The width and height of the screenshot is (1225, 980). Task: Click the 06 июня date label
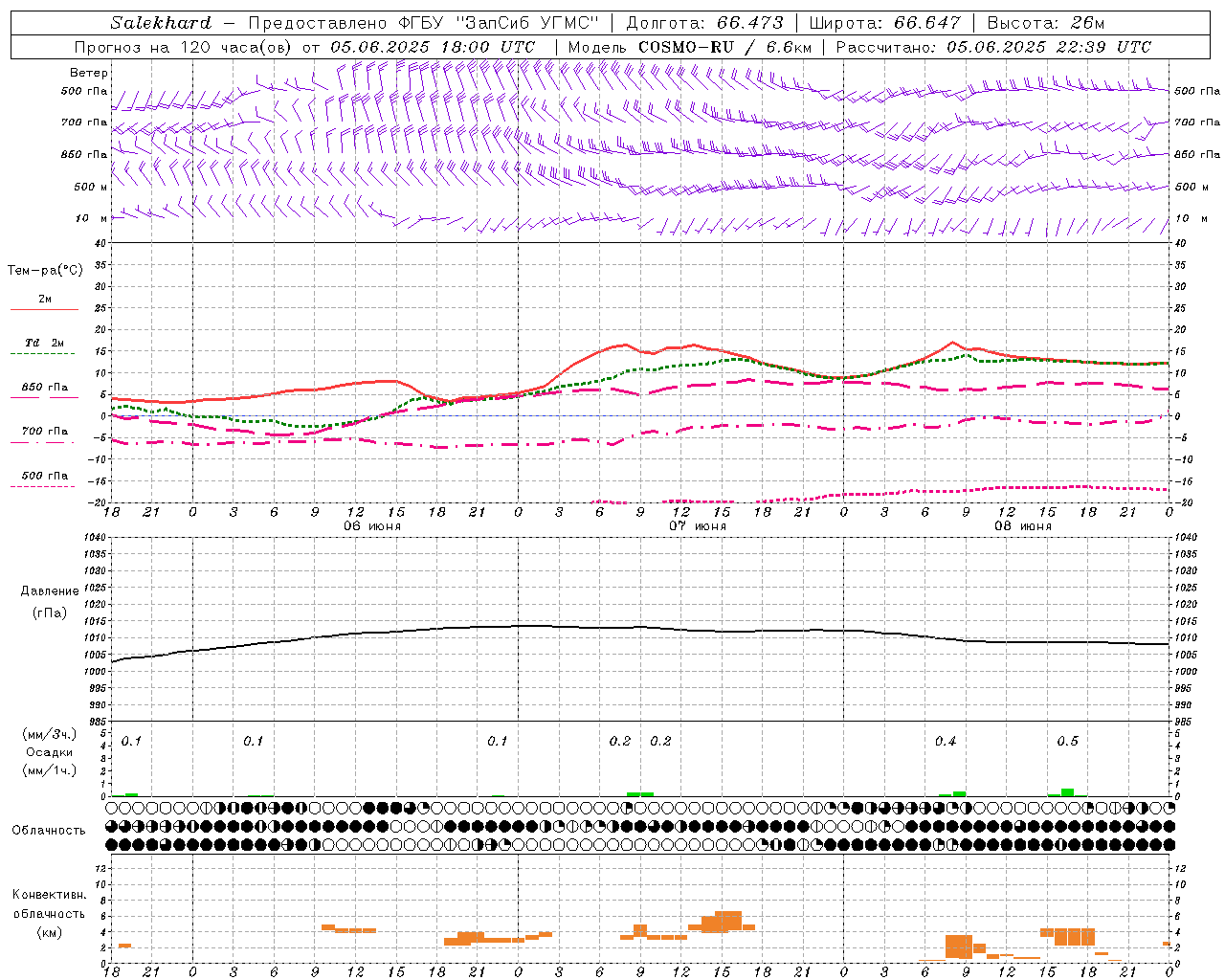[372, 526]
